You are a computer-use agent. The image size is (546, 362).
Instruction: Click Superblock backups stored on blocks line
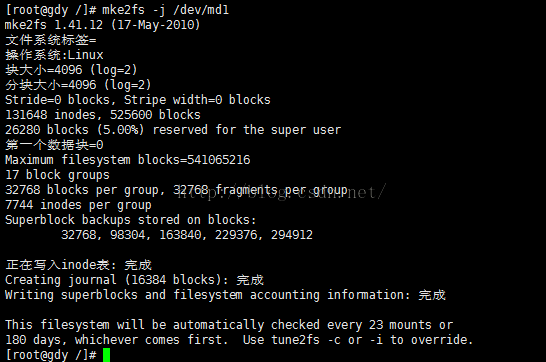click(x=131, y=220)
